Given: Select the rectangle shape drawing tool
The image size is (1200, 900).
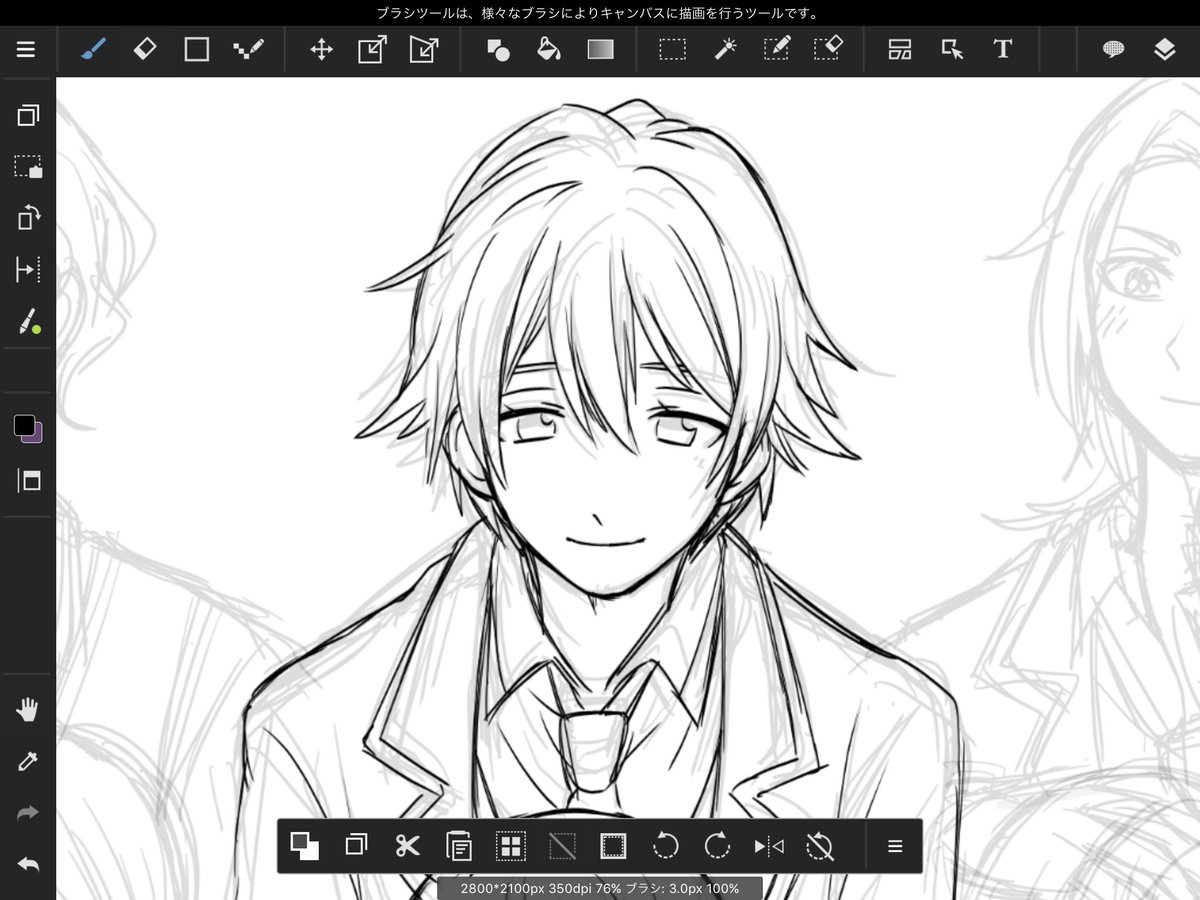Looking at the screenshot, I should 197,49.
